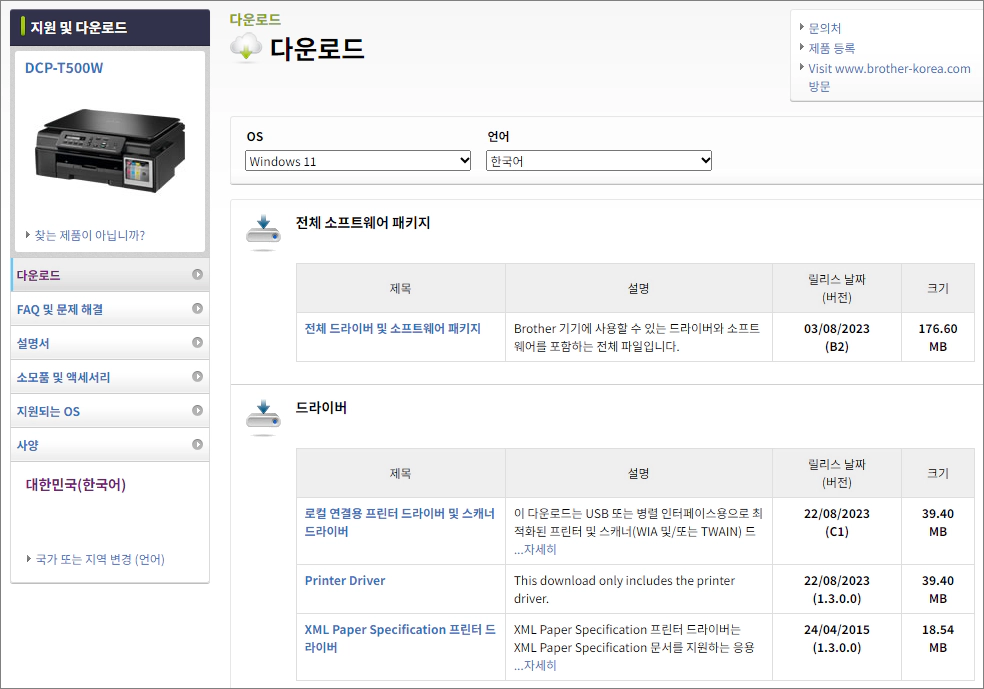Open 로컬 연결용 프린터 드라이버 및 스캐너 드라이버 link
Viewport: 984px width, 689px height.
(399, 522)
